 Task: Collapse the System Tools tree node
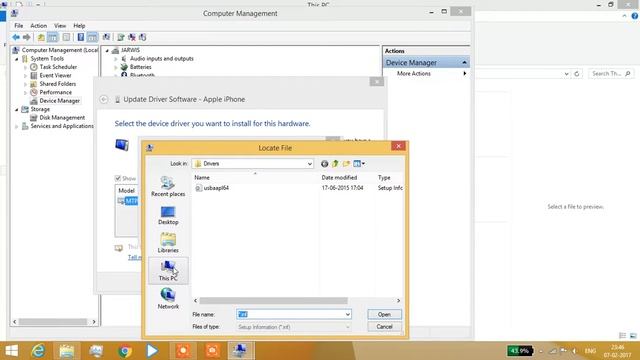coord(17,59)
